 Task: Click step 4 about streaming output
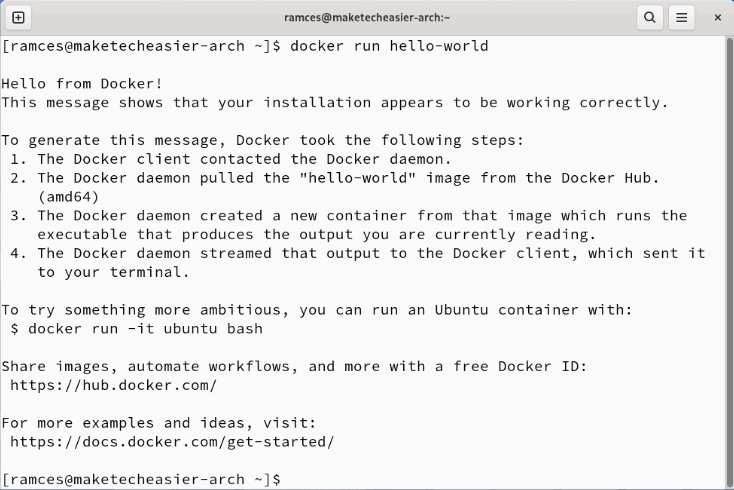370,253
